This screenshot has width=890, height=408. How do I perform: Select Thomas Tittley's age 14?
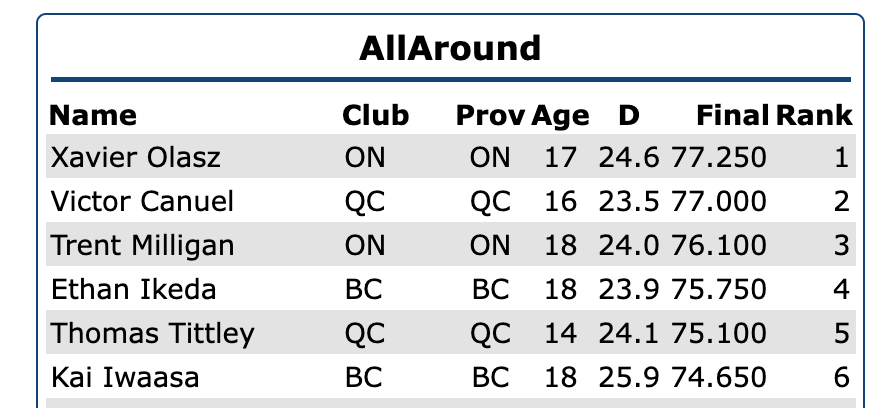pos(561,333)
